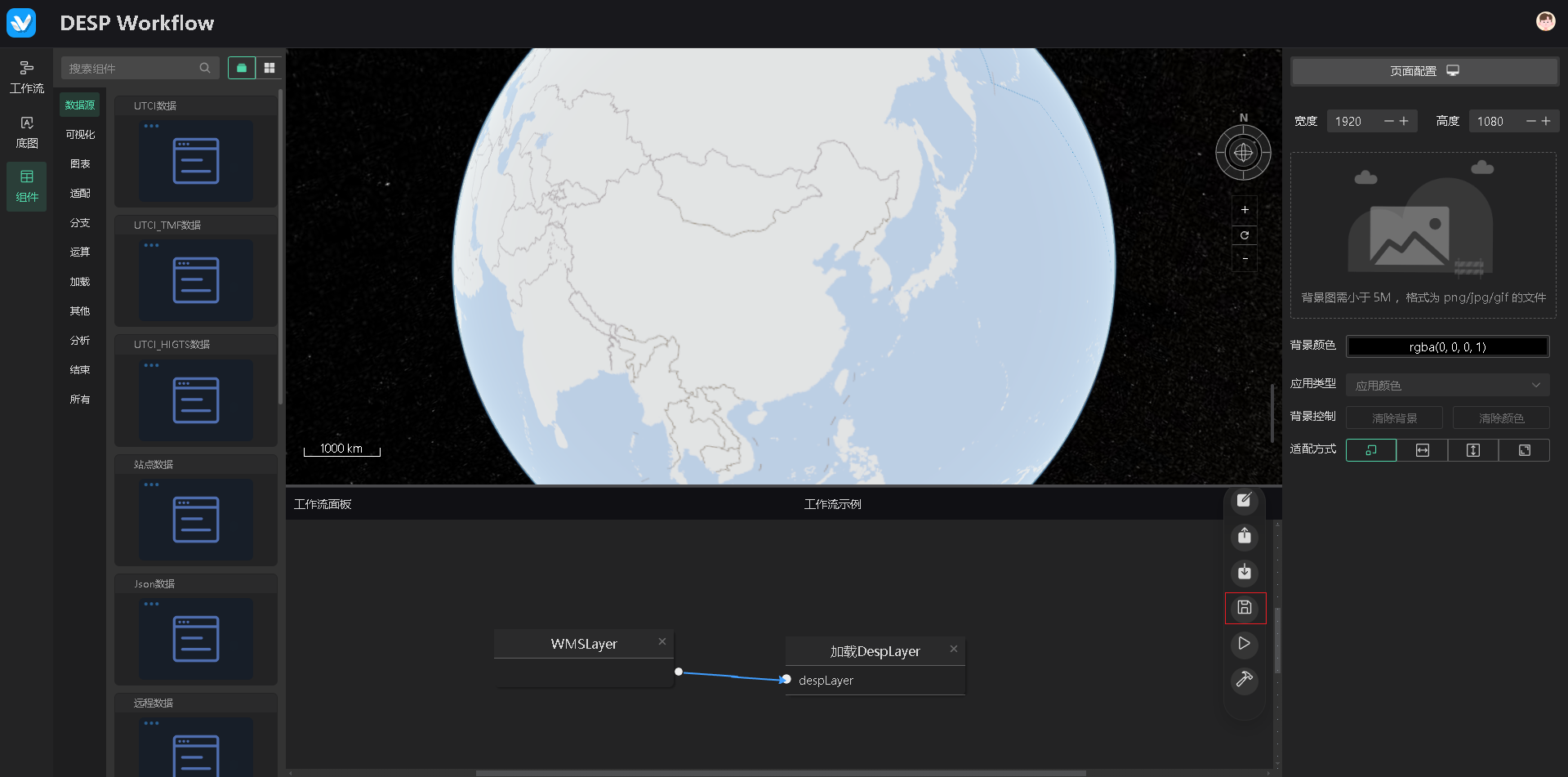The image size is (1568, 777).
Task: Click the upload/export arrow-up icon
Action: coord(1244,536)
